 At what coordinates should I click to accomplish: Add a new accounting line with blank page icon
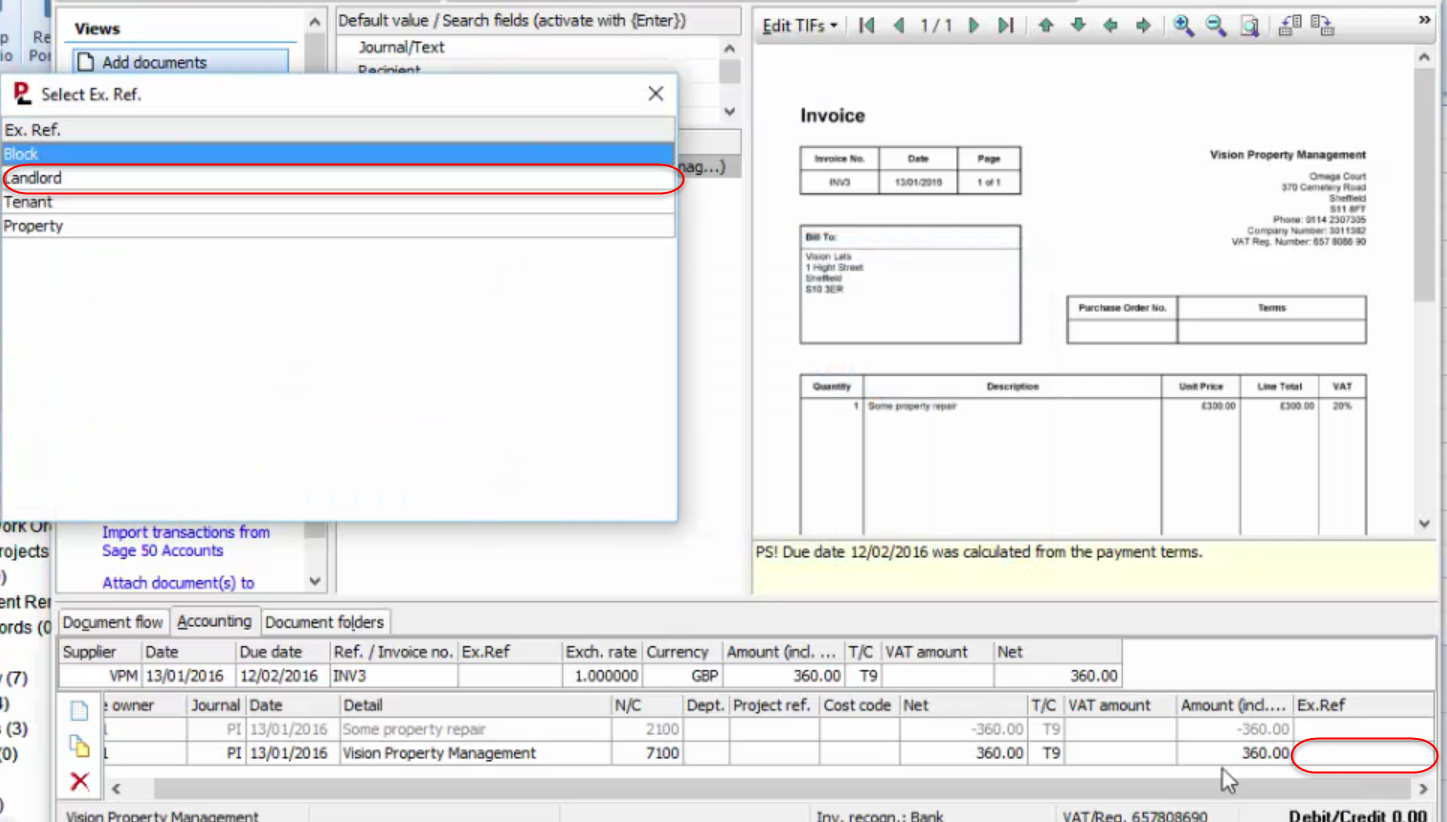[x=79, y=710]
